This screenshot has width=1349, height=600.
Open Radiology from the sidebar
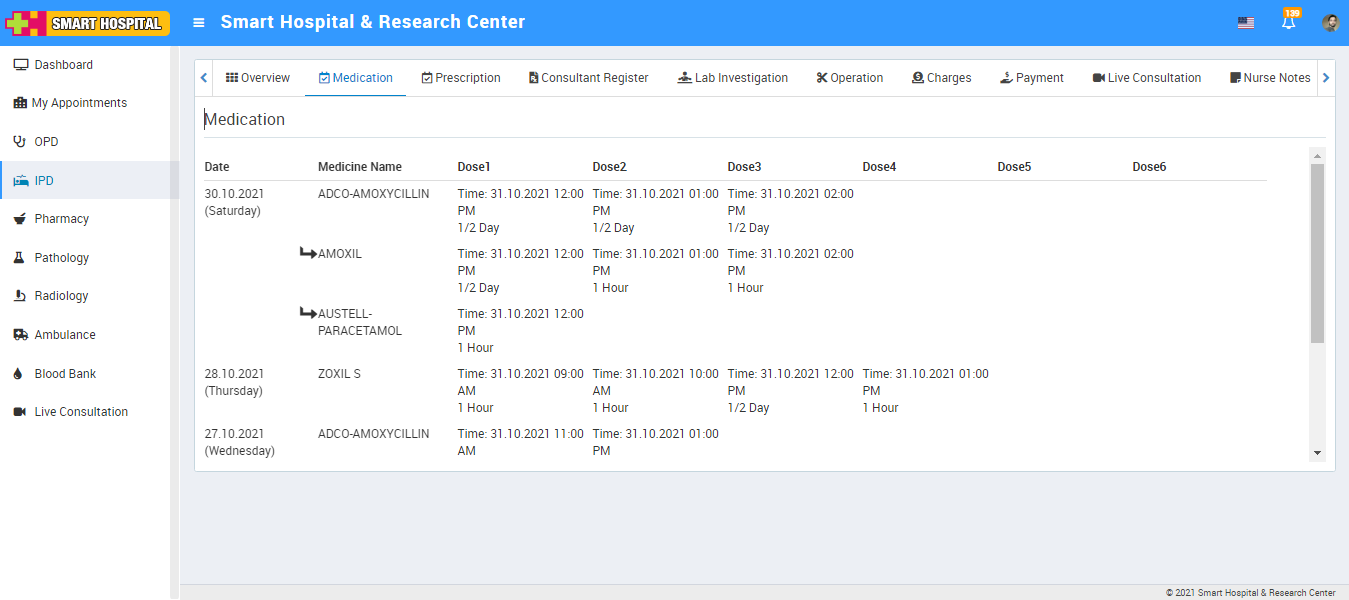[61, 296]
